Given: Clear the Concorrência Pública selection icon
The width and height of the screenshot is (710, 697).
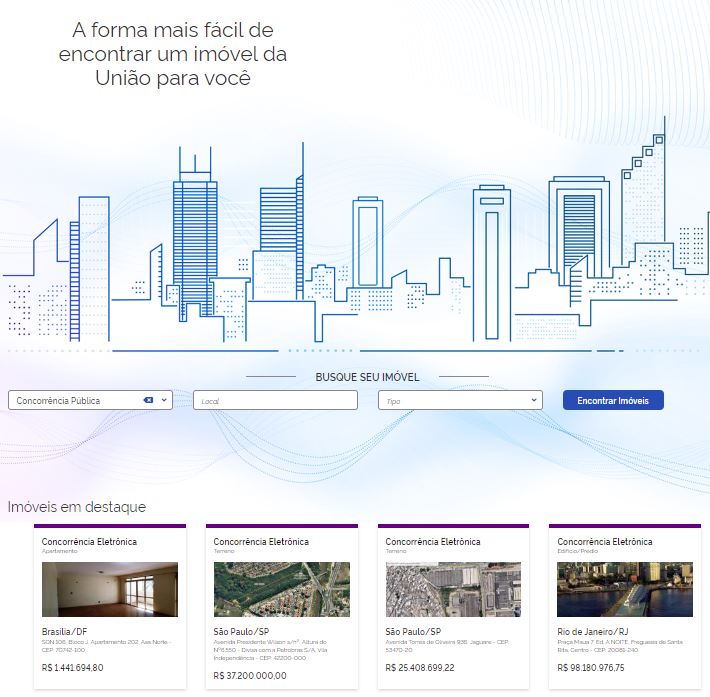Looking at the screenshot, I should click(x=148, y=400).
